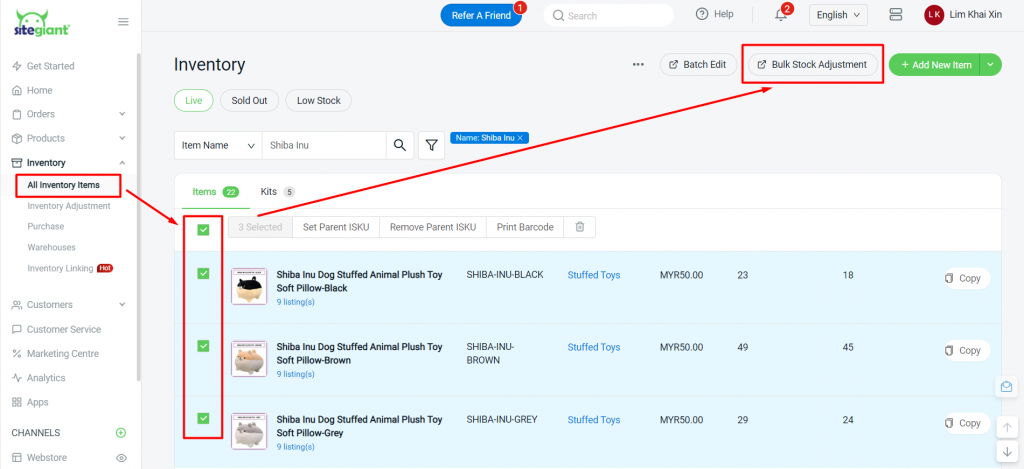Toggle Webstore visibility eye icon
Image resolution: width=1024 pixels, height=469 pixels.
click(x=121, y=457)
